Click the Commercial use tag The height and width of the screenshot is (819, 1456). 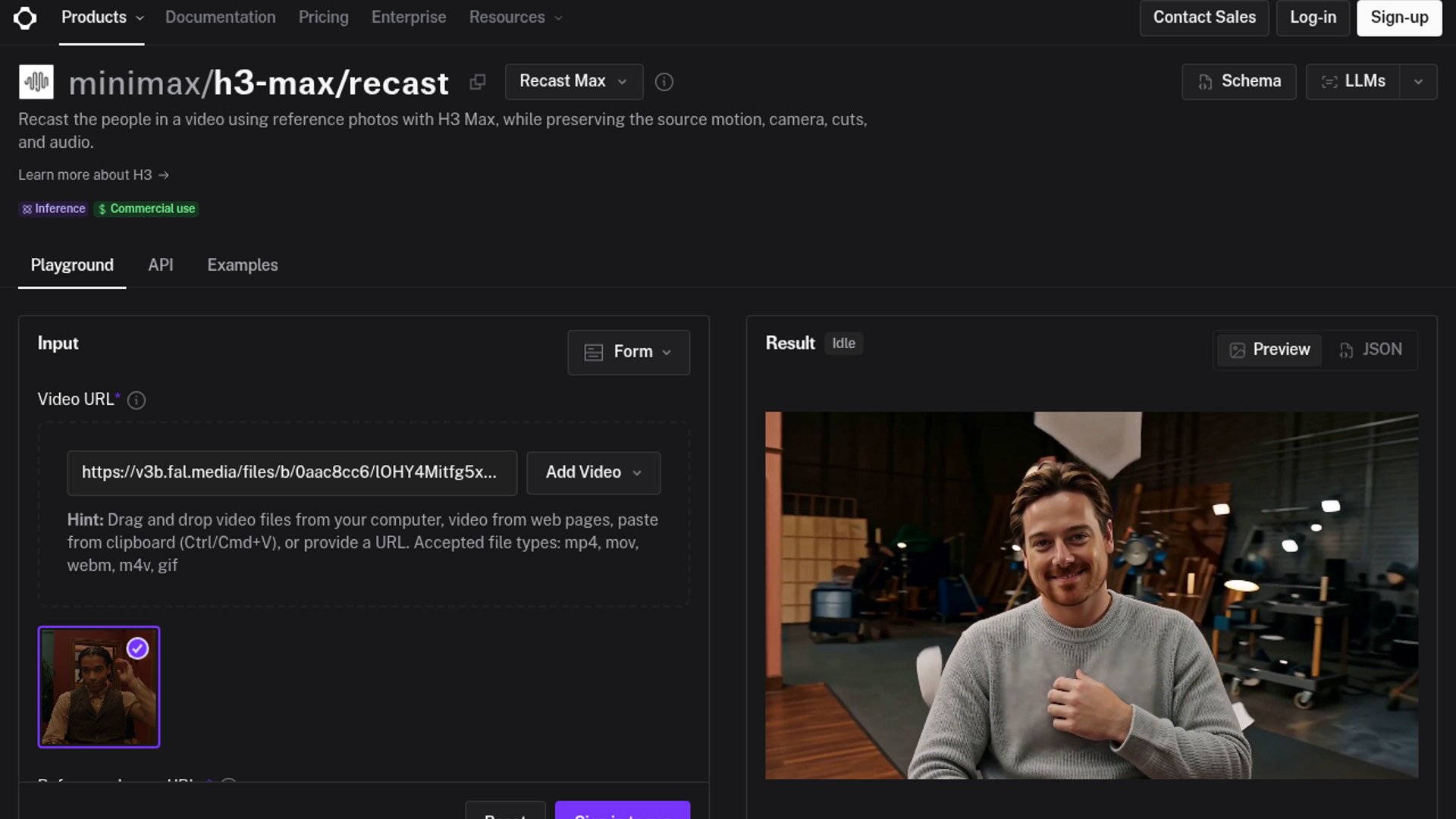tap(146, 209)
